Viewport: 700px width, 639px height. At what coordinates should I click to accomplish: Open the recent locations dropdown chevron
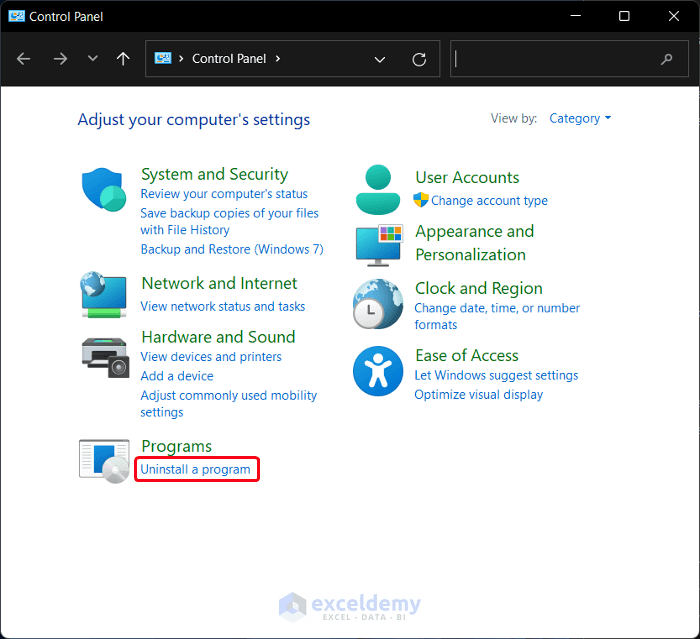[92, 58]
